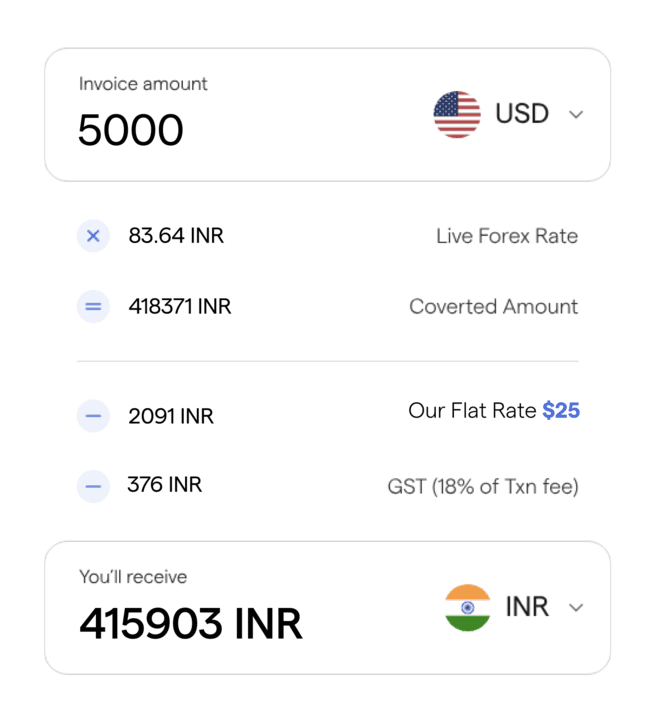
Task: Click the Our Flat Rate text
Action: coord(472,411)
